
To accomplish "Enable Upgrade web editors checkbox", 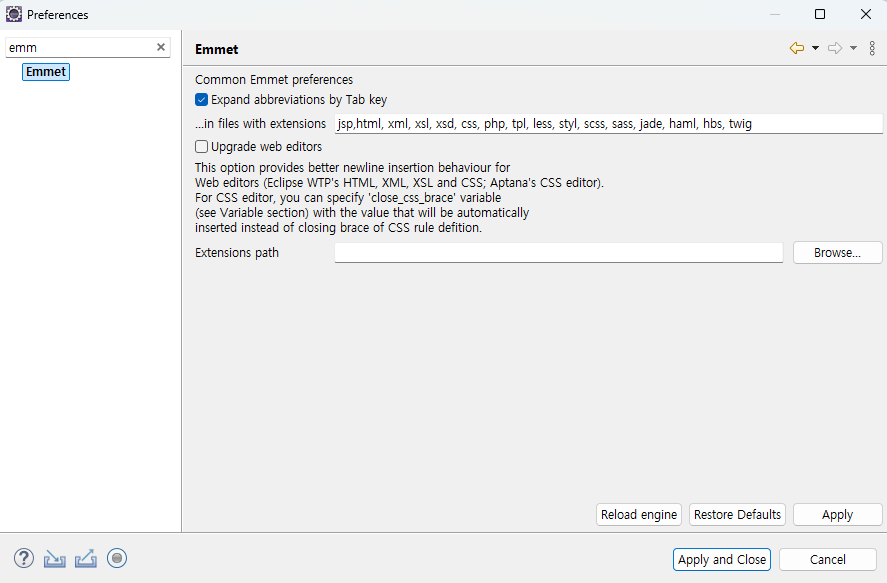I will click(x=202, y=147).
